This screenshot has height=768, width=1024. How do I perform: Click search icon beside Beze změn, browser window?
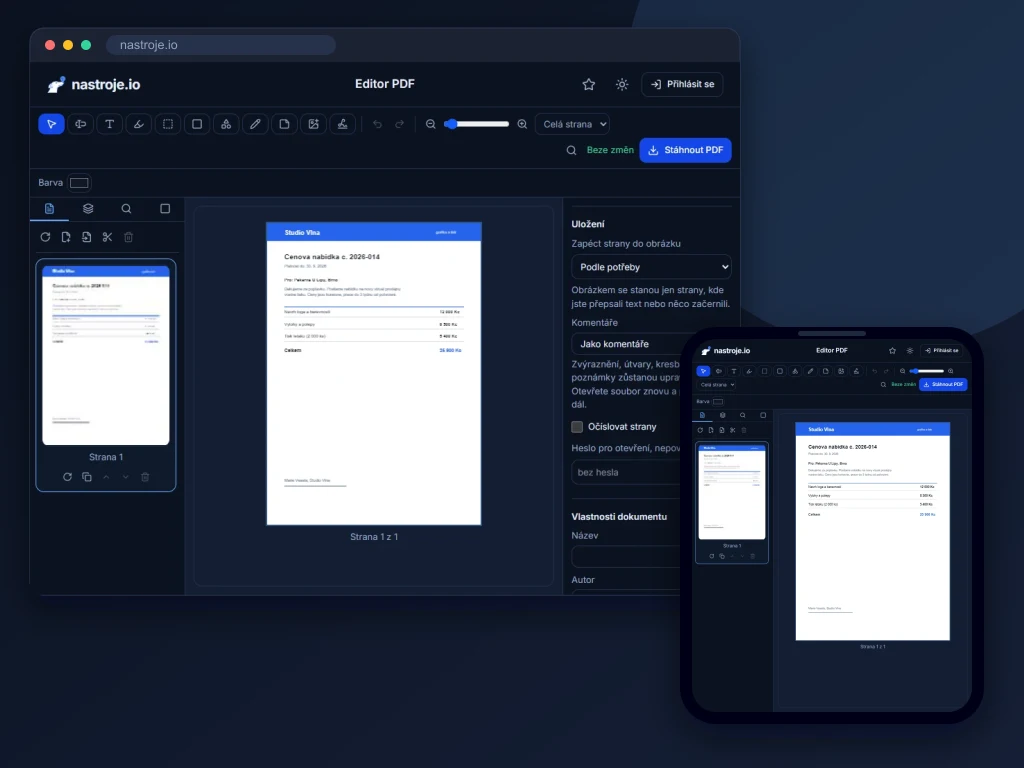click(x=571, y=150)
